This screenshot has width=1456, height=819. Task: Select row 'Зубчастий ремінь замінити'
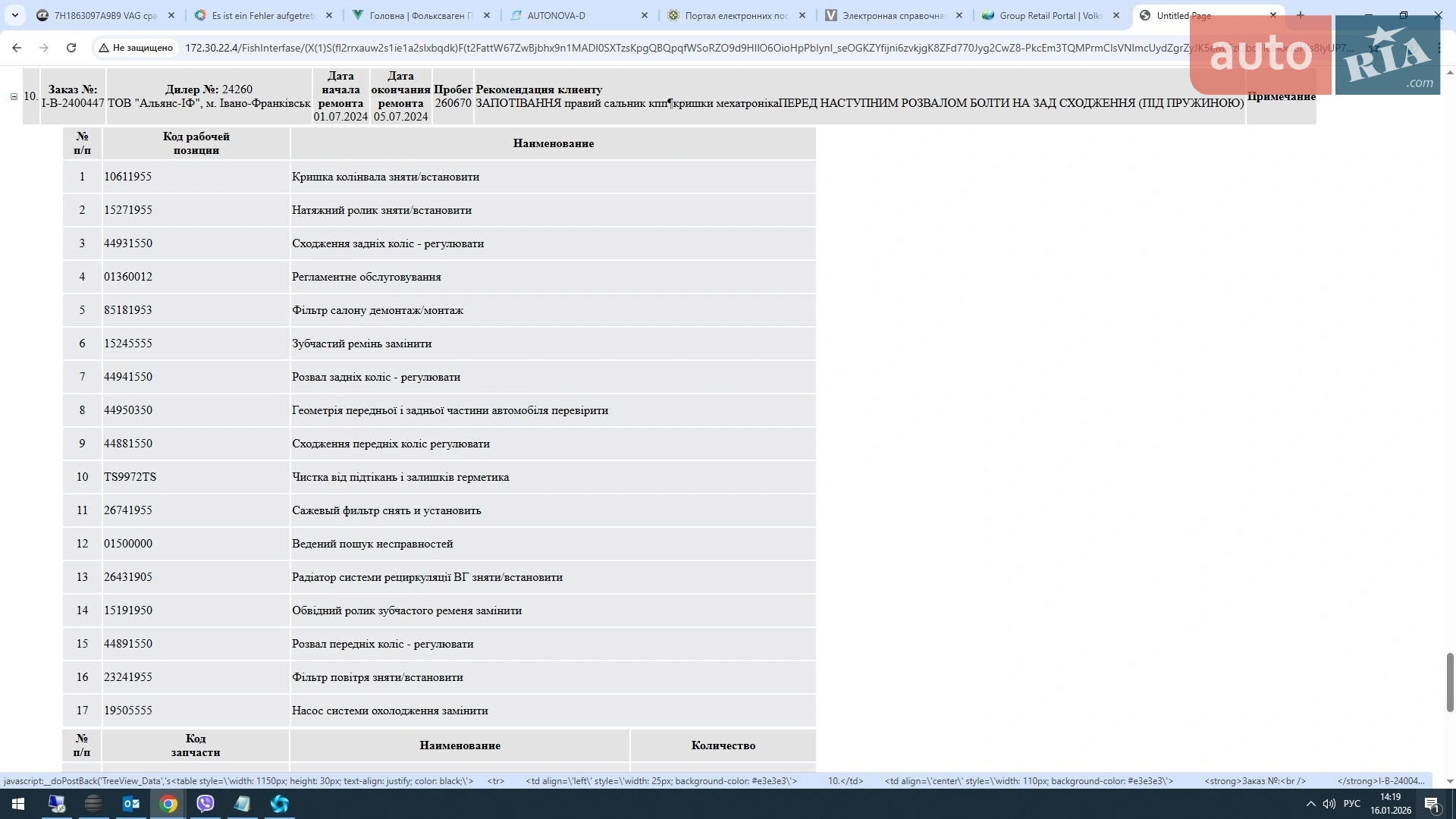click(439, 344)
